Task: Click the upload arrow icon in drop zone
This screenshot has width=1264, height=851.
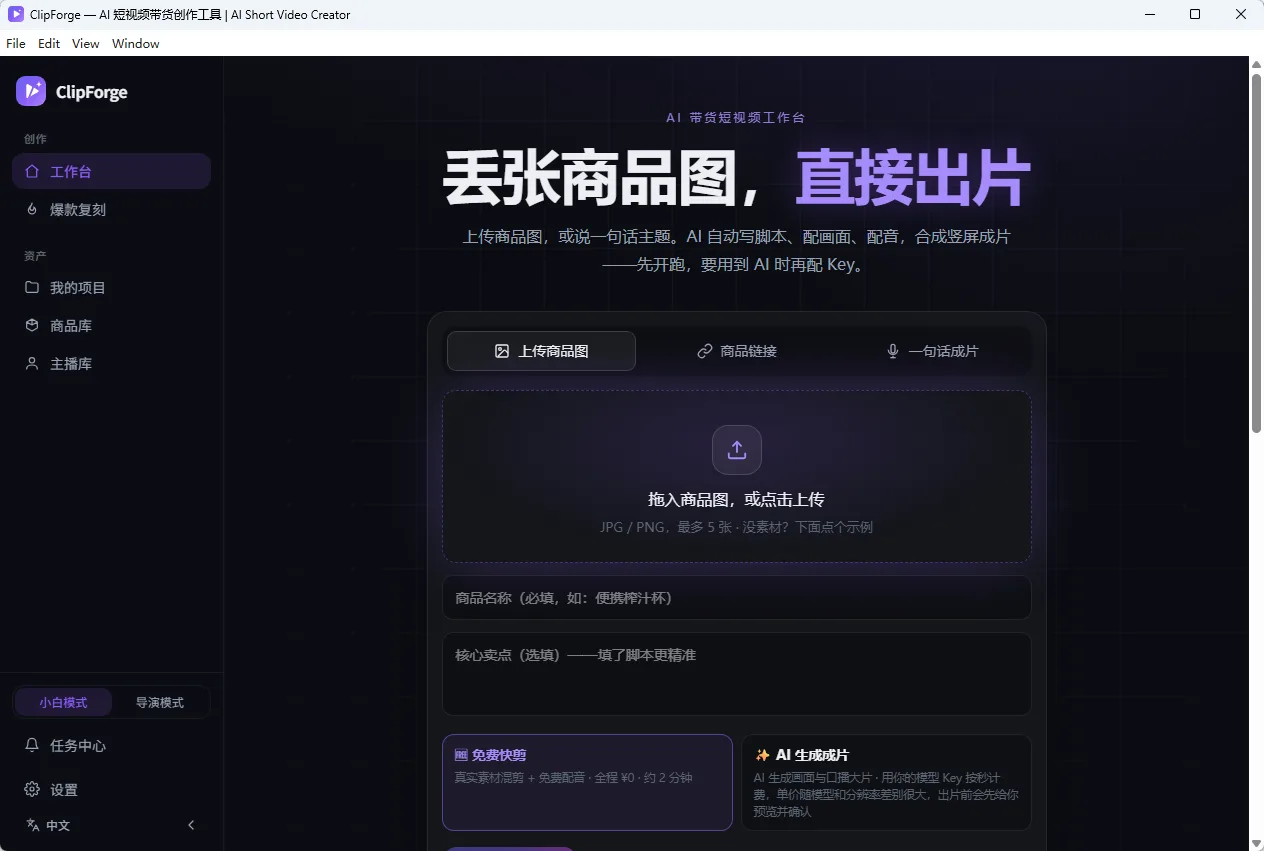Action: [x=737, y=450]
